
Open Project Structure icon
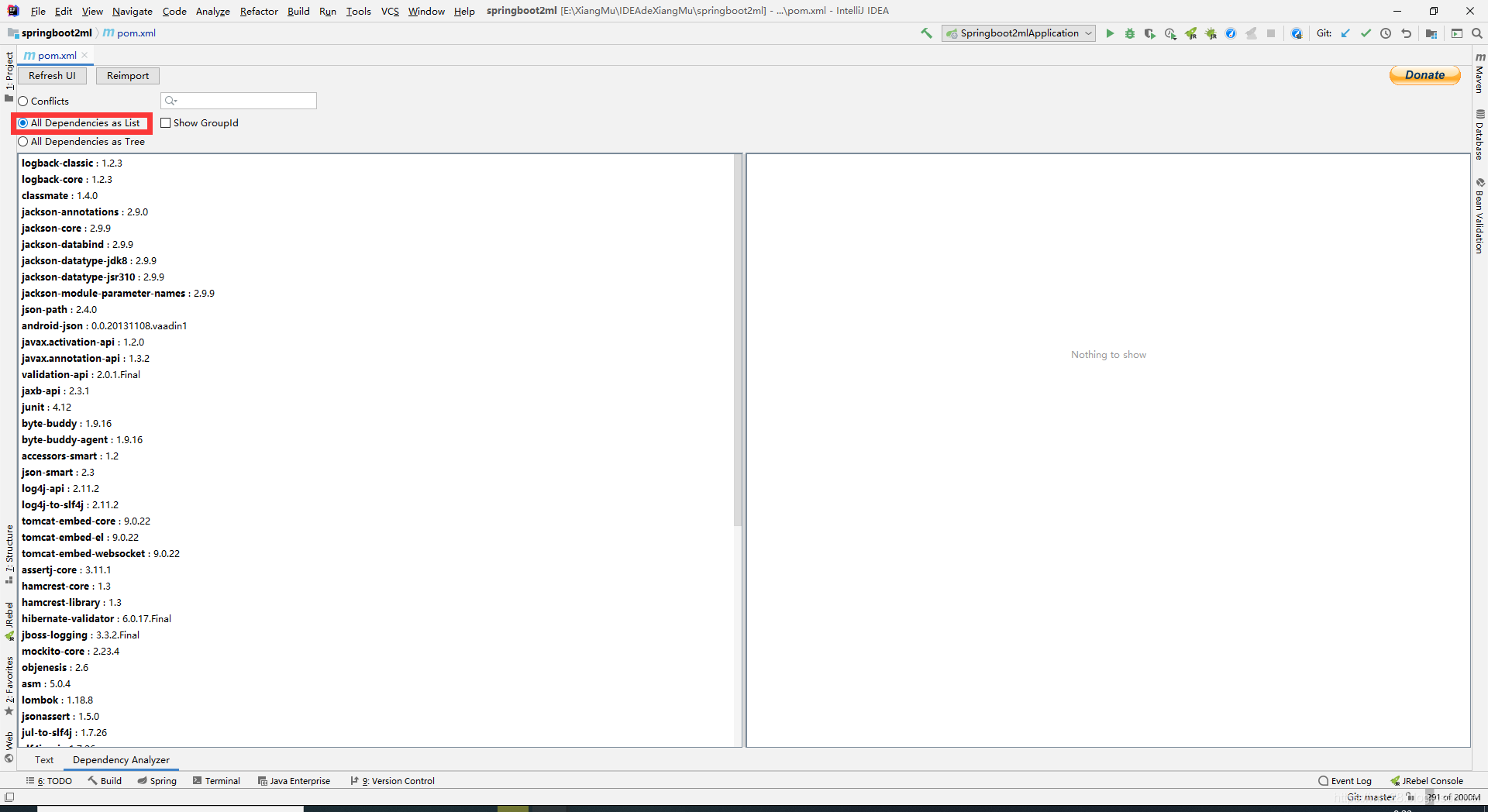1431,33
